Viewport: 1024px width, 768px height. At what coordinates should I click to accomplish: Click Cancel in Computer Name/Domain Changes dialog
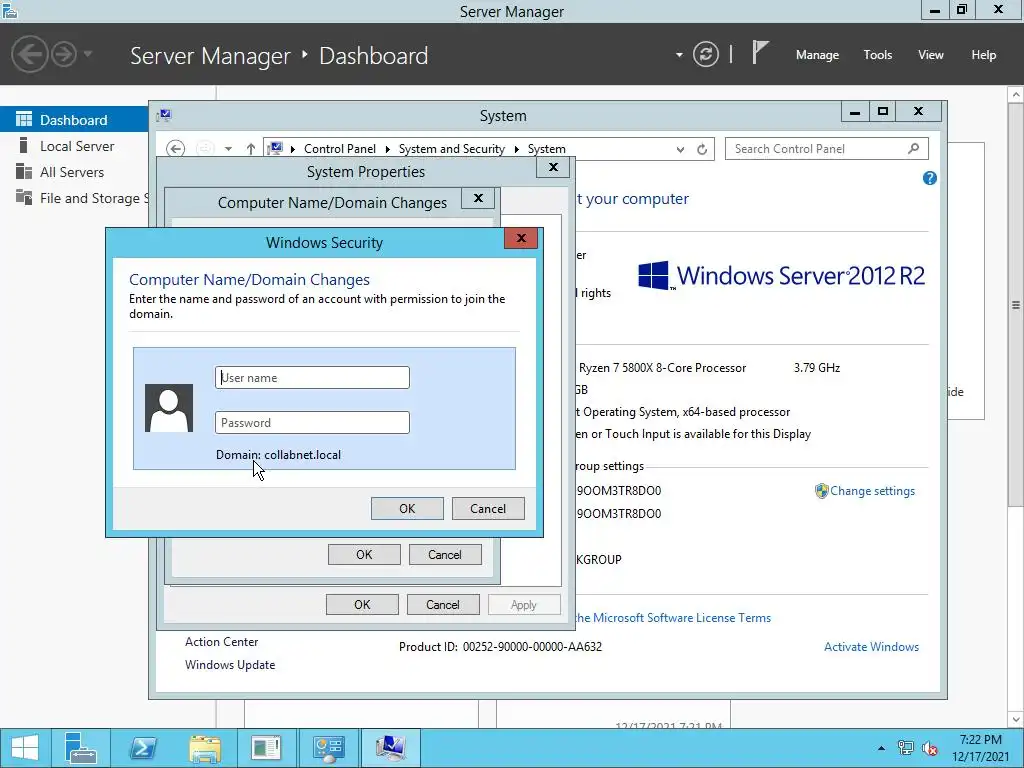click(445, 554)
